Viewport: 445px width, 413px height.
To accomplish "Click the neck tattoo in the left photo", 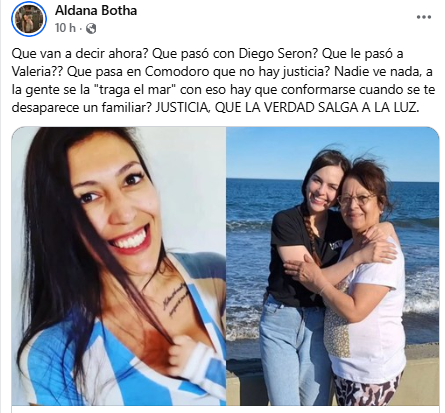I will tap(176, 300).
